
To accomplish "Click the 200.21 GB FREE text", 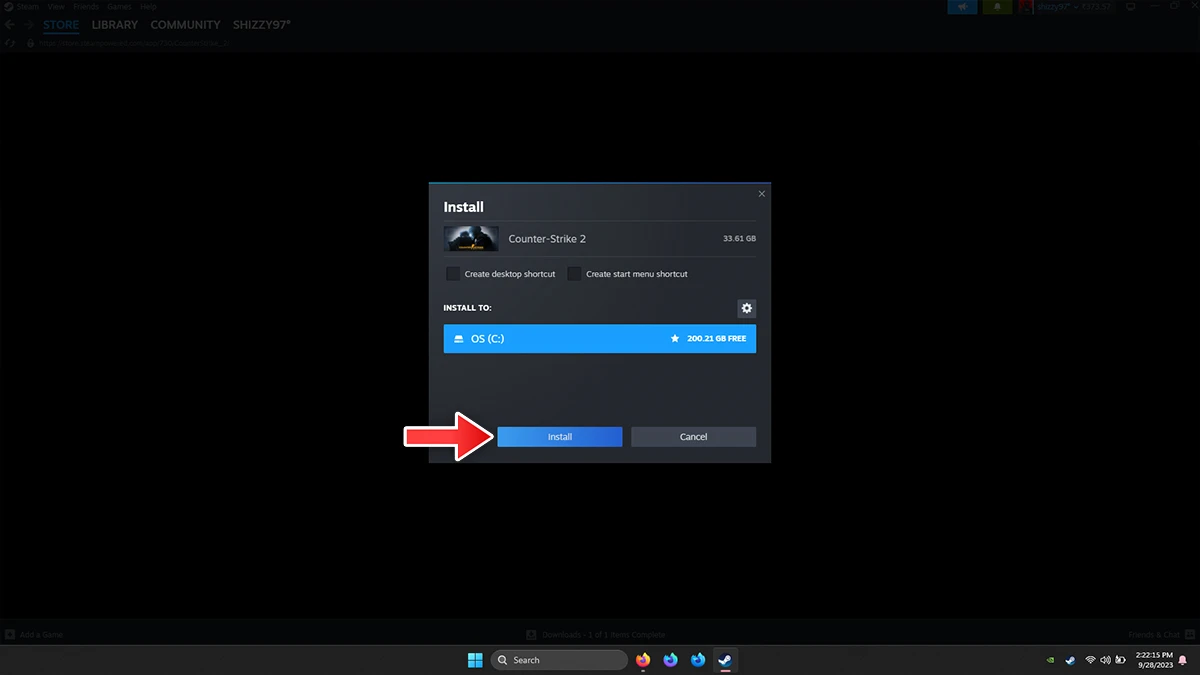I will tap(717, 339).
